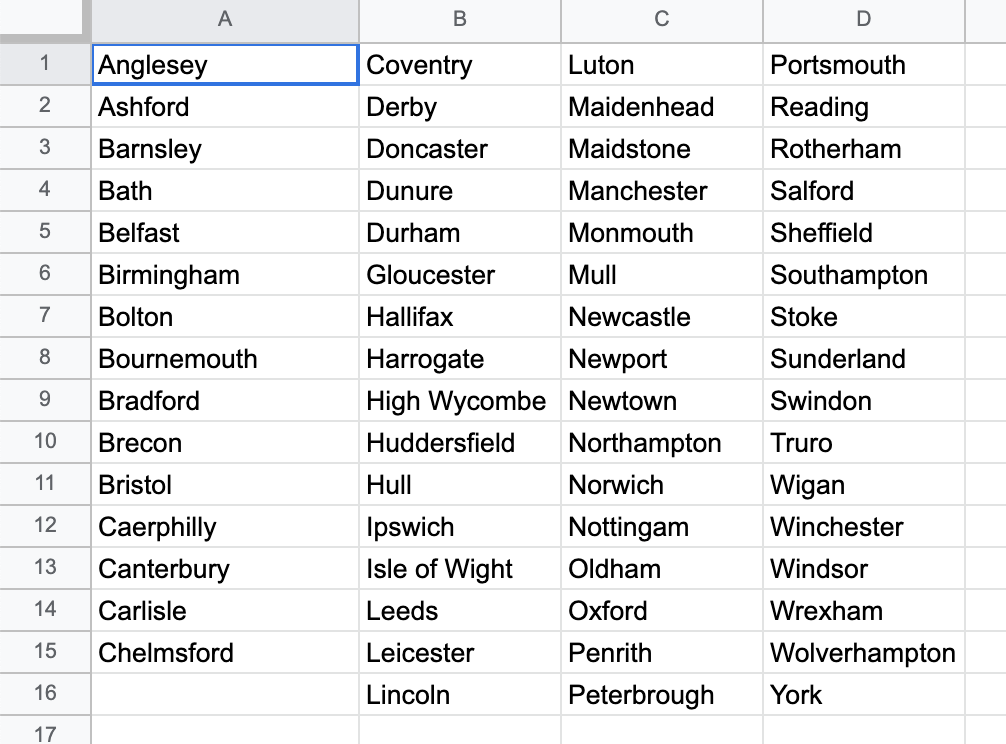Select row 16 header
Screen dimensions: 1006x744
[x=45, y=694]
